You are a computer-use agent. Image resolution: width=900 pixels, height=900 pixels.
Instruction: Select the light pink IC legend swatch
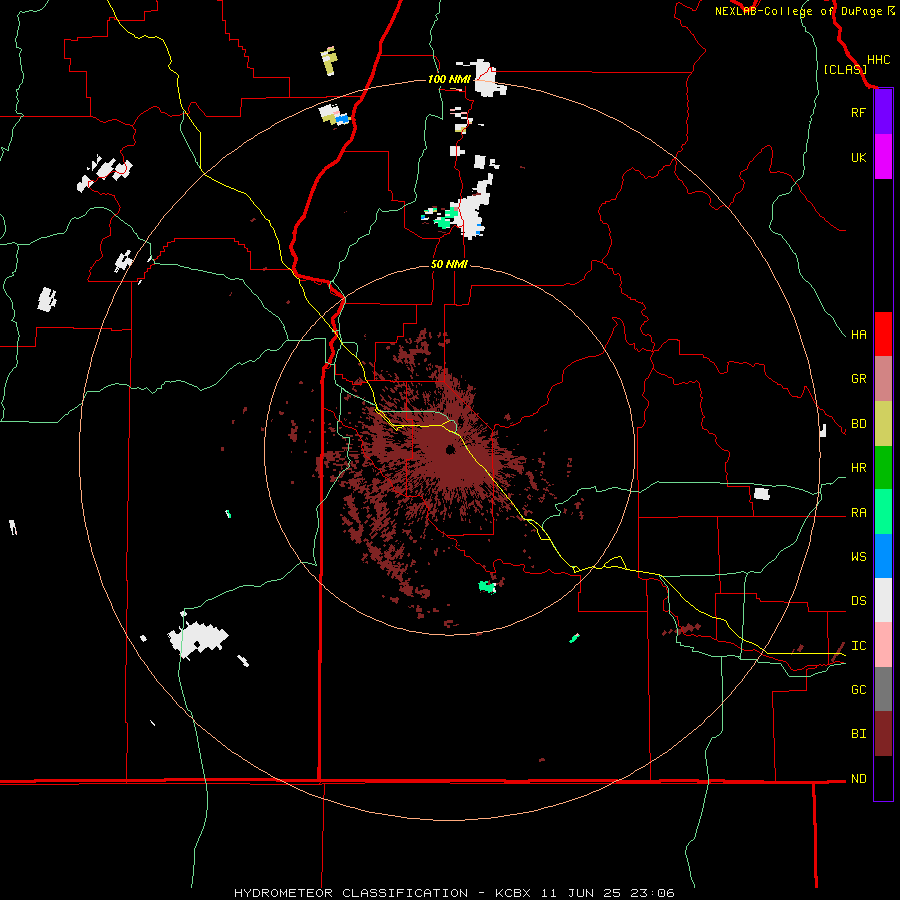pyautogui.click(x=883, y=645)
